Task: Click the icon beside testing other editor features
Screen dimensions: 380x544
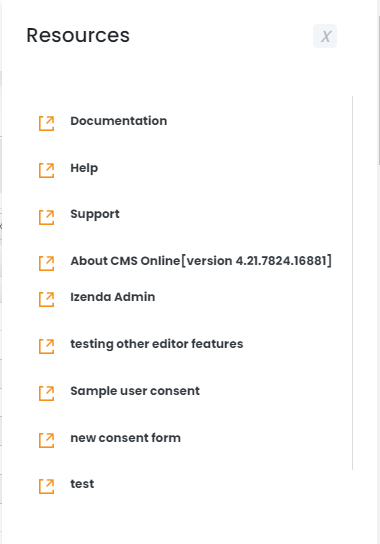Action: (x=47, y=346)
